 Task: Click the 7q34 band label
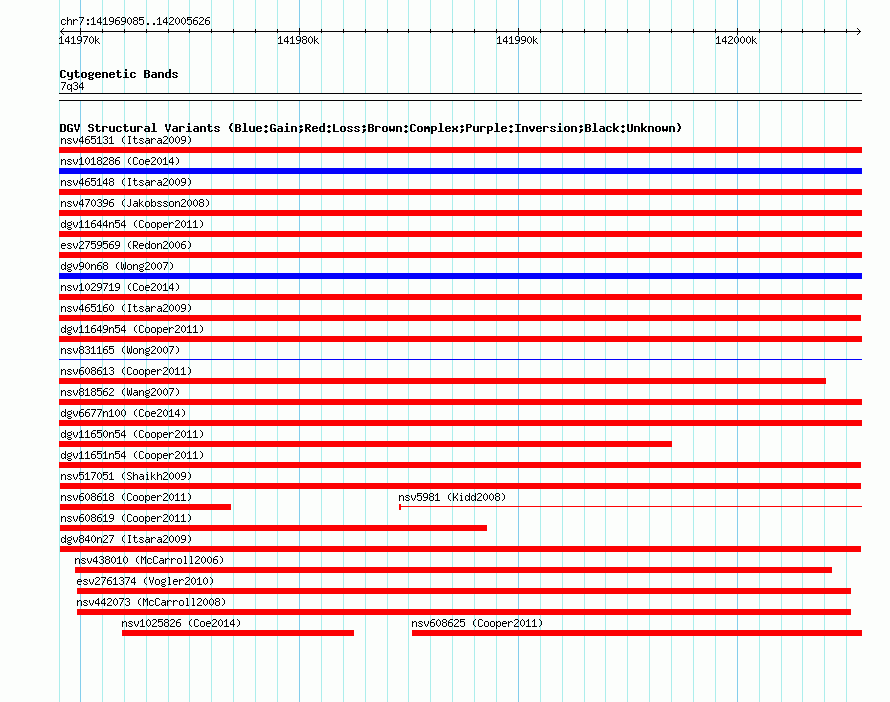coord(72,86)
